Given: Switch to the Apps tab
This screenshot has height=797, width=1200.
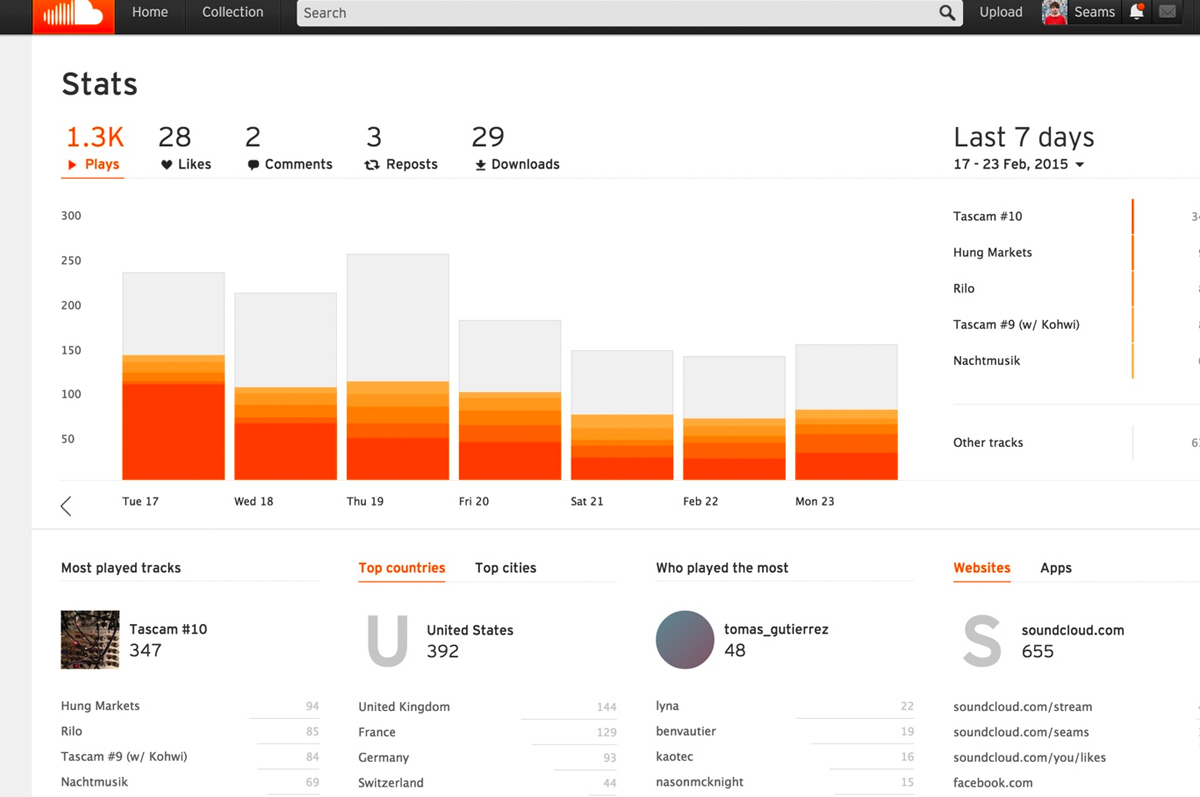Looking at the screenshot, I should tap(1055, 568).
